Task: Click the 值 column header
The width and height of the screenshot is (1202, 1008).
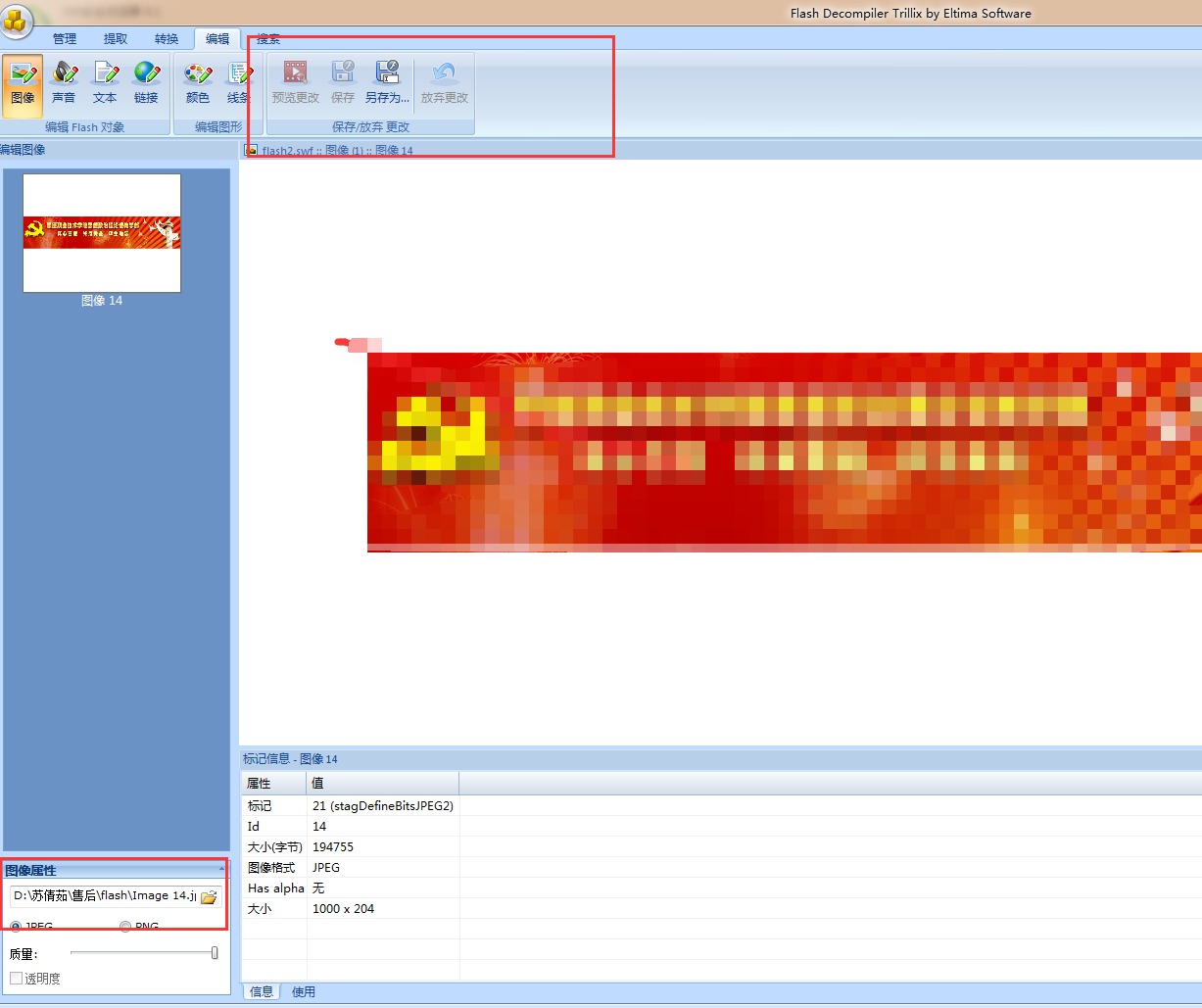Action: click(383, 784)
